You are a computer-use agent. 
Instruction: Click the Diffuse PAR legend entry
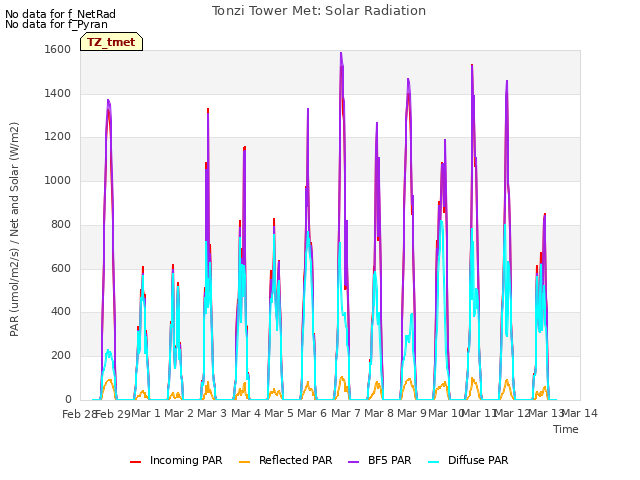[x=468, y=460]
